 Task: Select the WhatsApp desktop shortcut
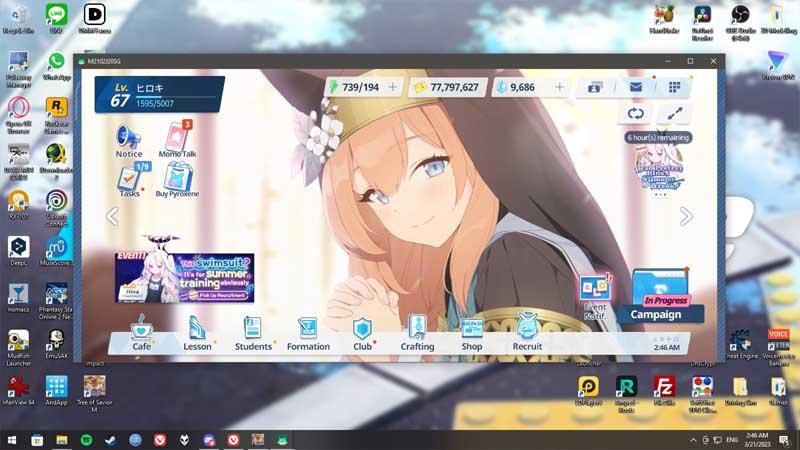pyautogui.click(x=56, y=66)
